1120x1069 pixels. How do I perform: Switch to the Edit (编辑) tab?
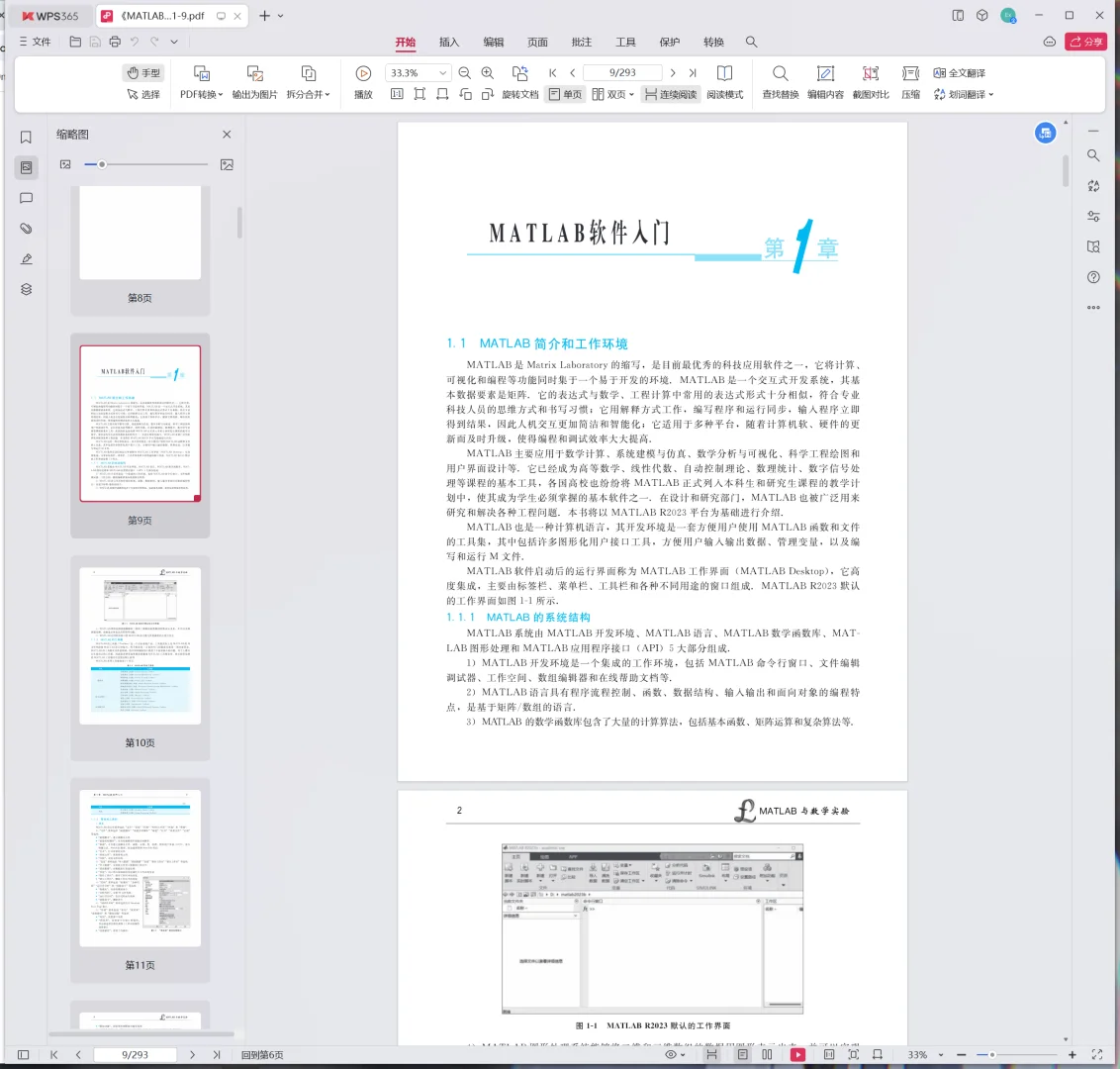pos(494,43)
